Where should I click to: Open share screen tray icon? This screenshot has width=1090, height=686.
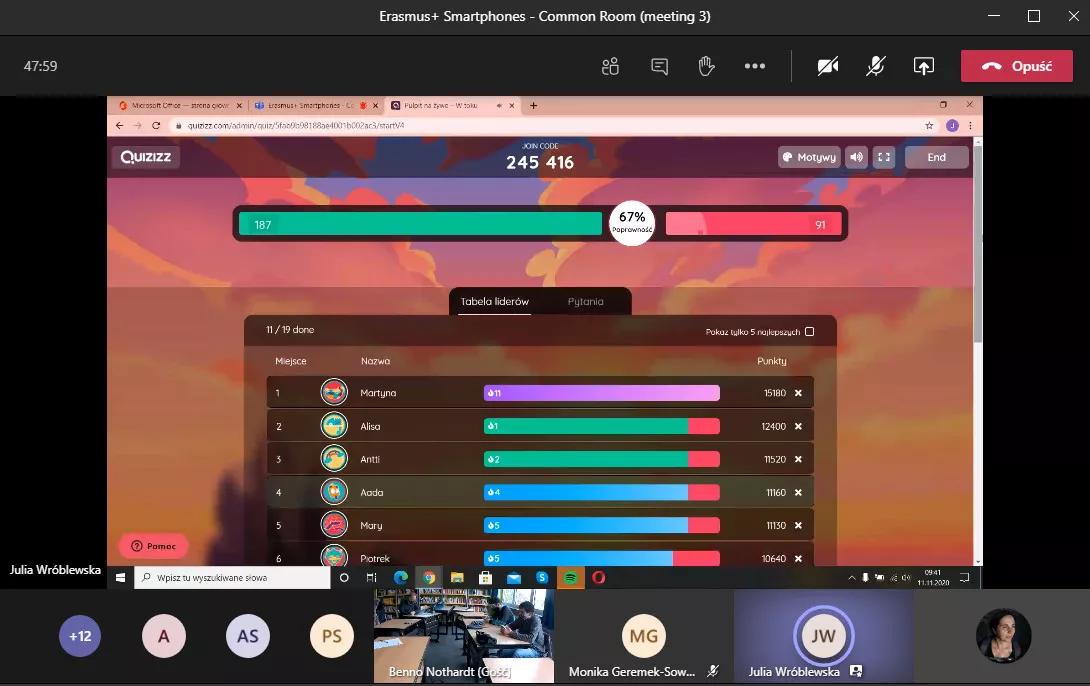pyautogui.click(x=923, y=66)
